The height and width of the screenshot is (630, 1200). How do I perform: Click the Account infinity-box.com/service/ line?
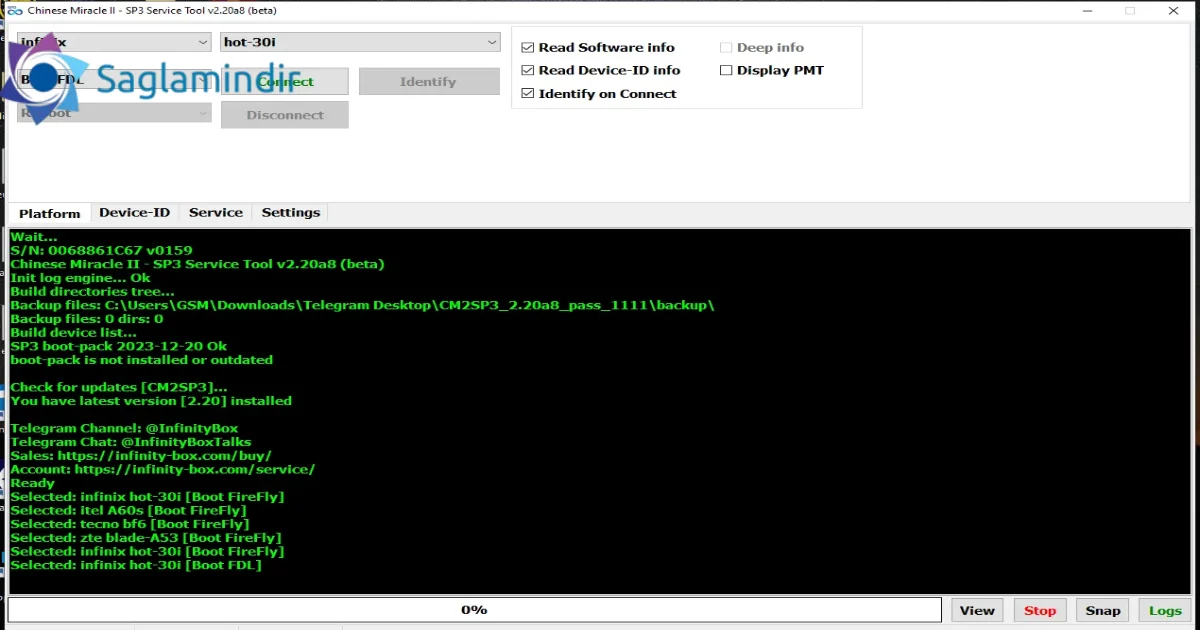pyautogui.click(x=163, y=469)
